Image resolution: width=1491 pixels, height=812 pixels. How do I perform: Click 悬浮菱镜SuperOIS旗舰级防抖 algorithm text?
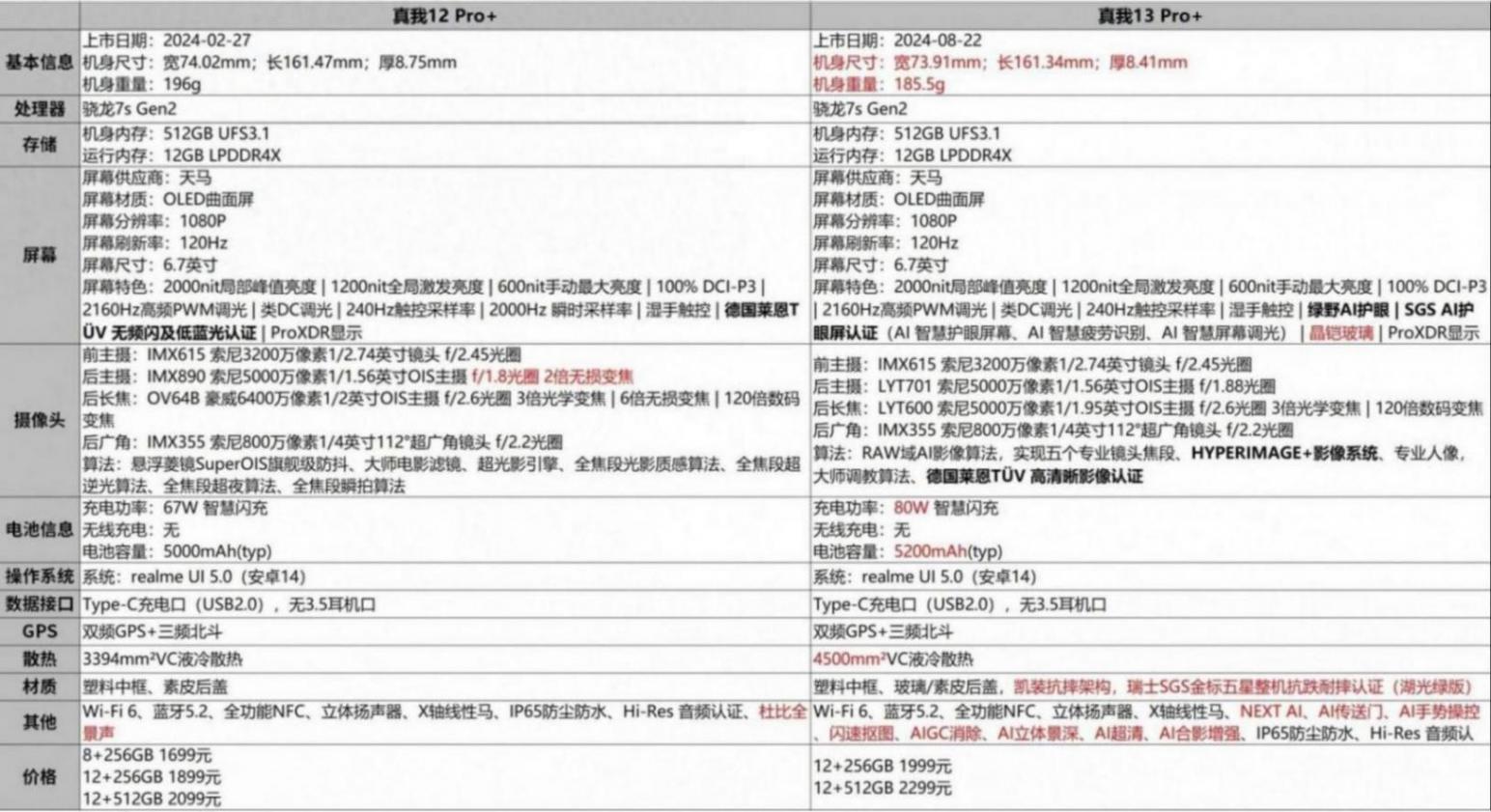pos(239,464)
